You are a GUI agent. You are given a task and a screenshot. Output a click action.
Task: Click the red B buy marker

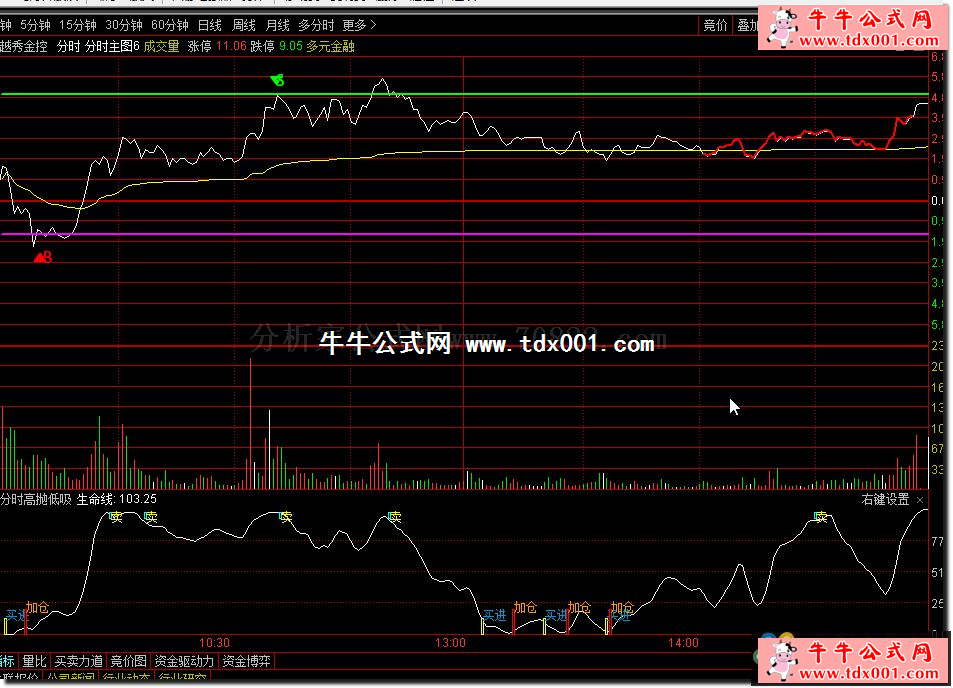(x=43, y=258)
